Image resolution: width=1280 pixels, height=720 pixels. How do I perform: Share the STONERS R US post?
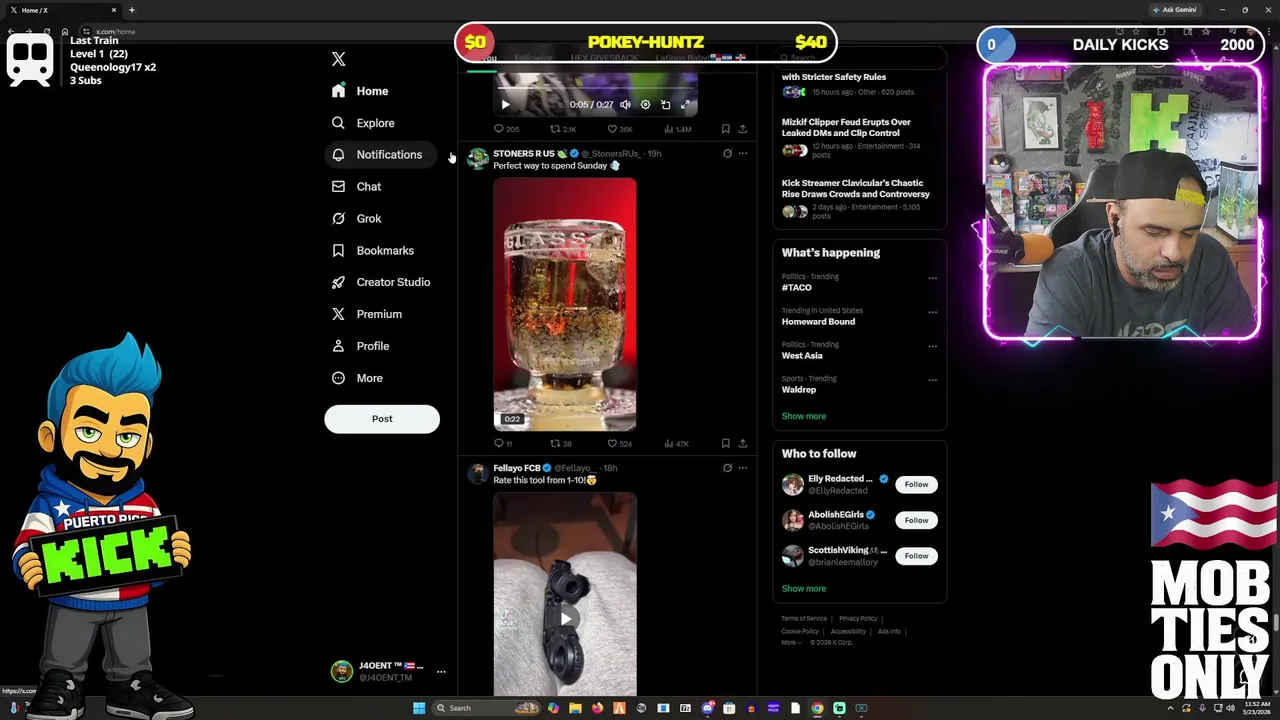(742, 443)
